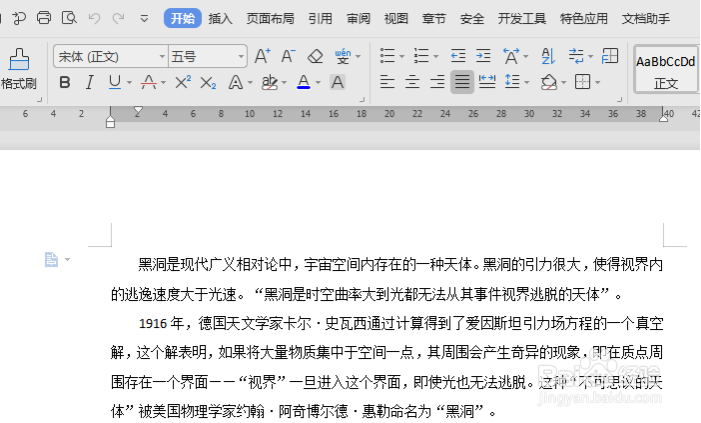The height and width of the screenshot is (423, 701).
Task: Click the left indent marker on ruler
Action: coord(110,121)
